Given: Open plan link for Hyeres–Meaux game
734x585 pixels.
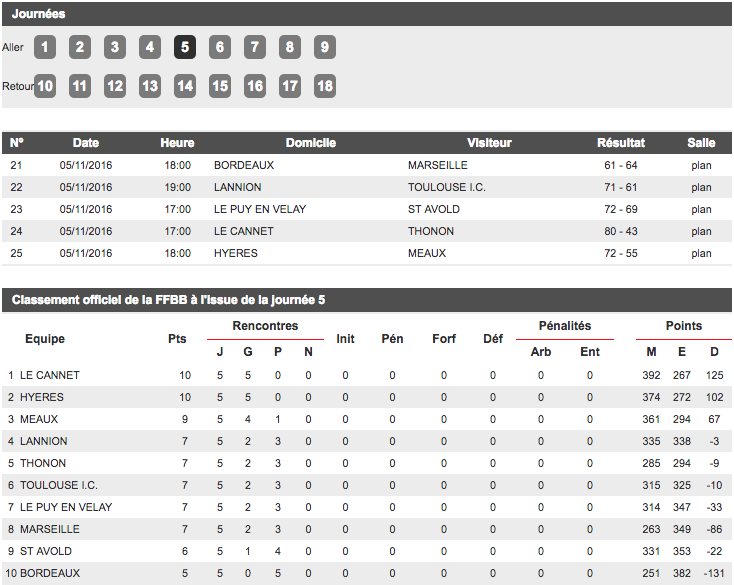Looking at the screenshot, I should click(x=701, y=253).
